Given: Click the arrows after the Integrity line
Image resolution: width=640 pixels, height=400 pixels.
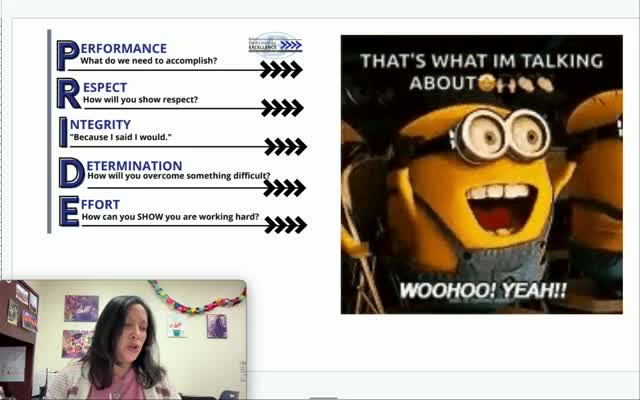Looking at the screenshot, I should pos(285,146).
